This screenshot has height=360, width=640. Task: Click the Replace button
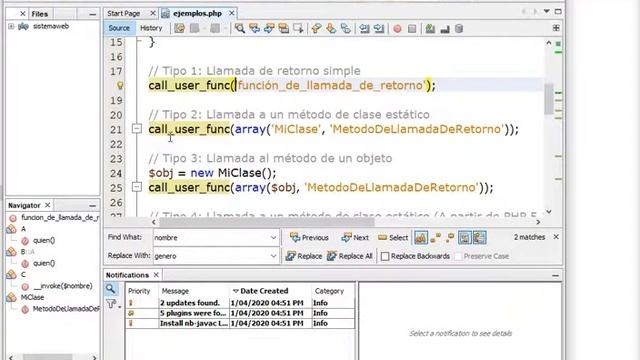pyautogui.click(x=304, y=256)
